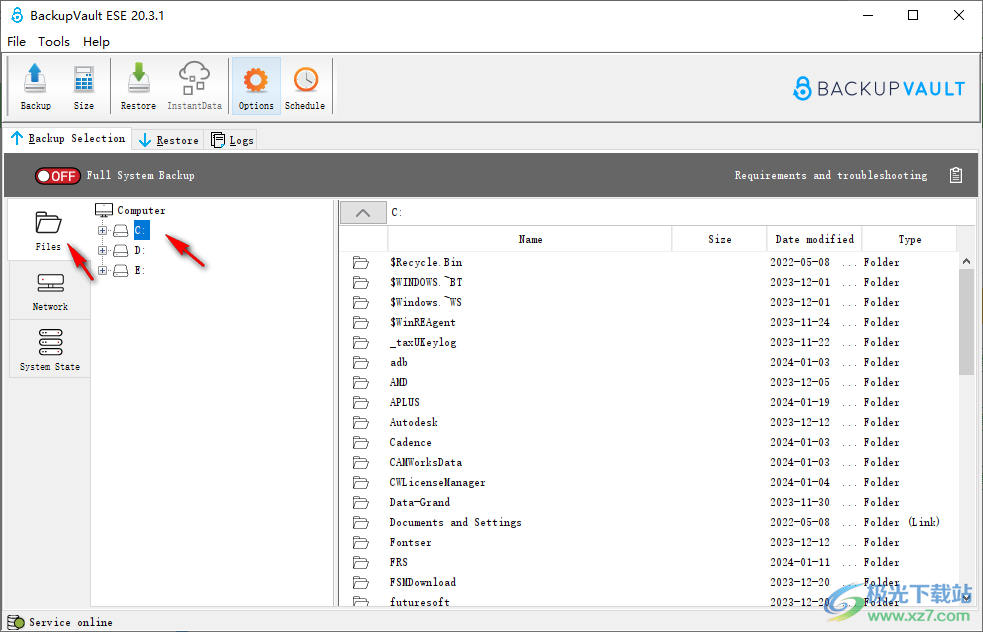Viewport: 983px width, 632px height.
Task: Expand the C: drive tree node
Action: [x=102, y=231]
